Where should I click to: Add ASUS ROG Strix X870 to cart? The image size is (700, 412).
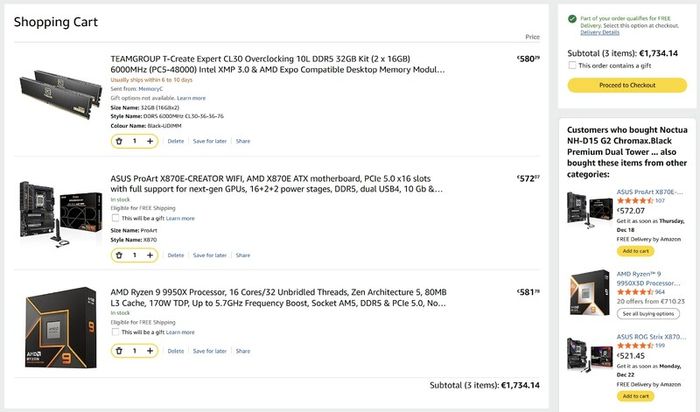click(x=635, y=396)
